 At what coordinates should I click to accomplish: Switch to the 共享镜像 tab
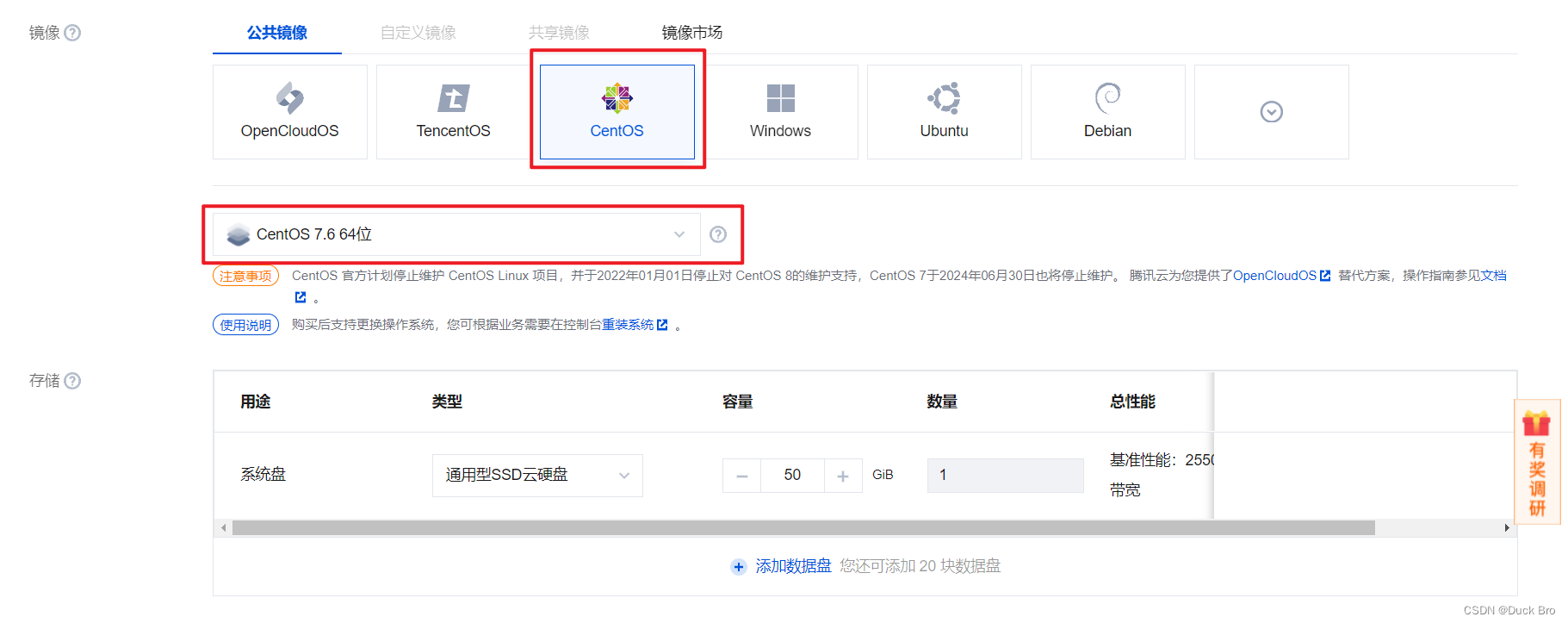click(x=559, y=33)
